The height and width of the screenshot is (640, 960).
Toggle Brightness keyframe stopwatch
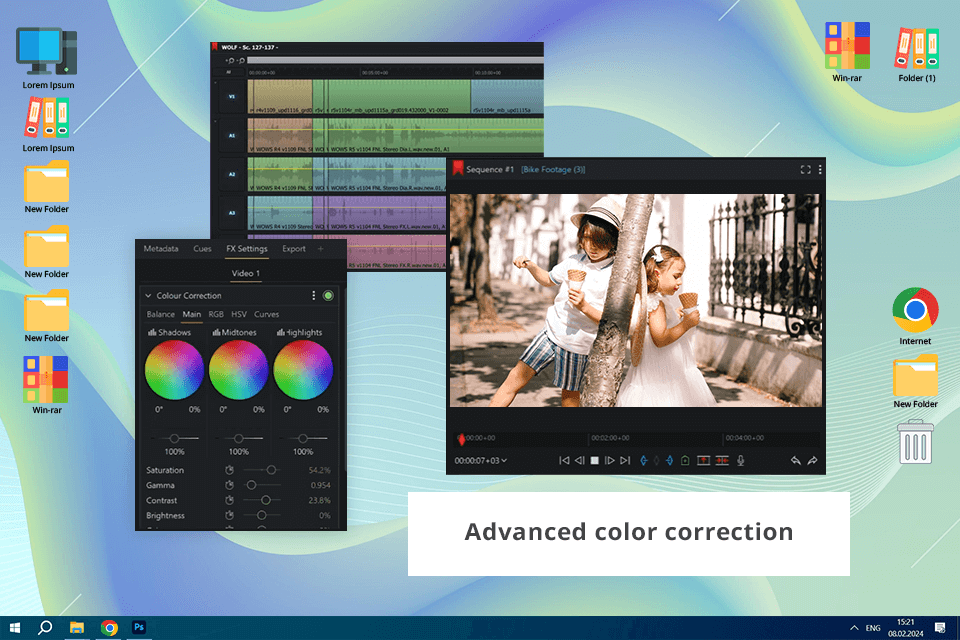pos(230,516)
